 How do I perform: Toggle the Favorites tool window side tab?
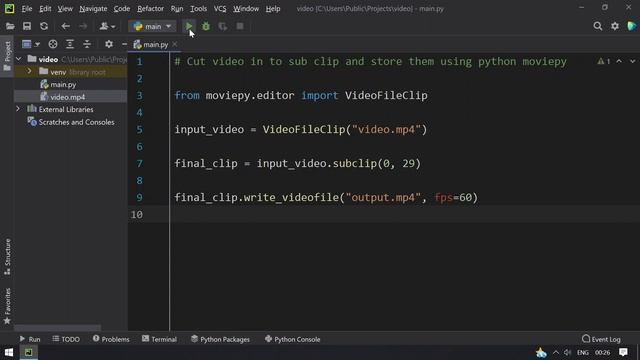coord(7,306)
